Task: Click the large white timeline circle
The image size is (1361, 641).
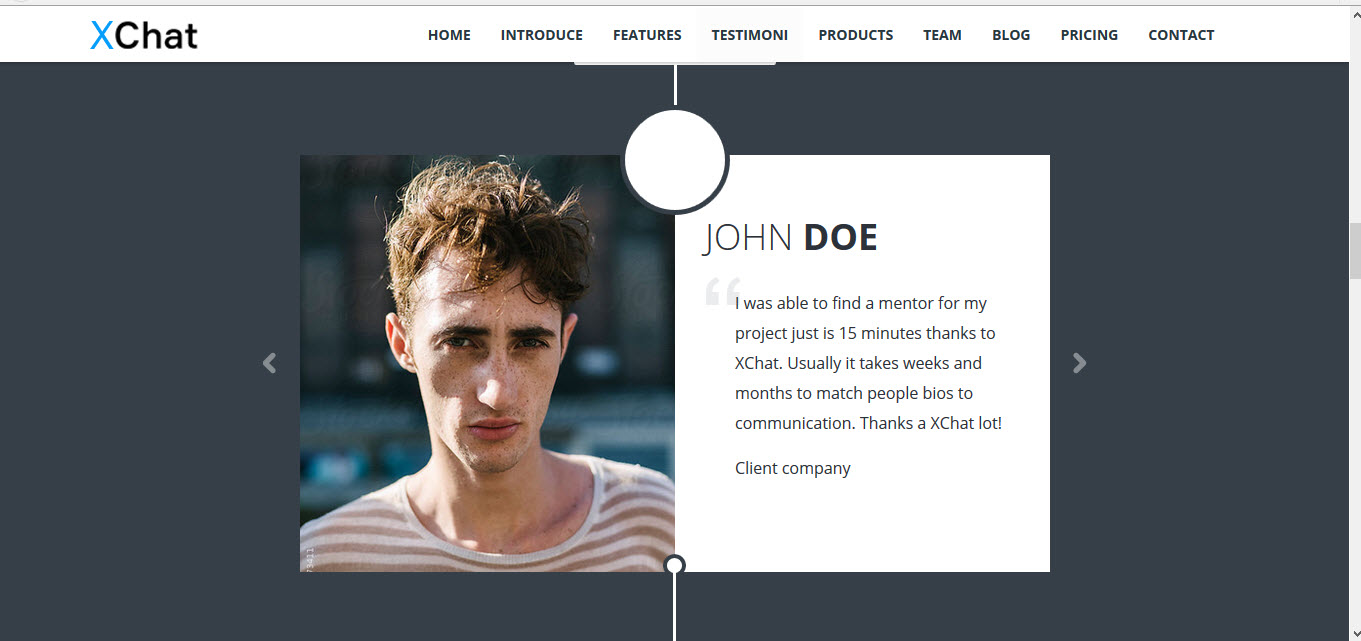Action: pyautogui.click(x=675, y=161)
